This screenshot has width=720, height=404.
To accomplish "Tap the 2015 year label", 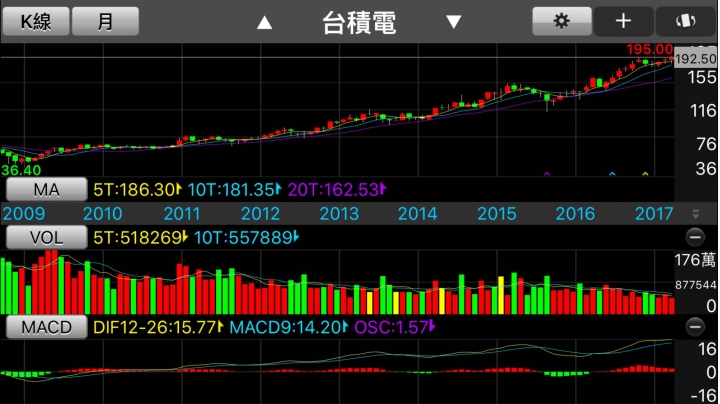I will click(497, 214).
